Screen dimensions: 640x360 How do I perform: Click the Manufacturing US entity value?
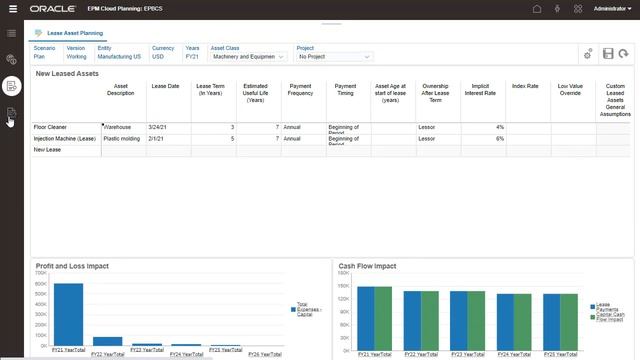[x=119, y=57]
